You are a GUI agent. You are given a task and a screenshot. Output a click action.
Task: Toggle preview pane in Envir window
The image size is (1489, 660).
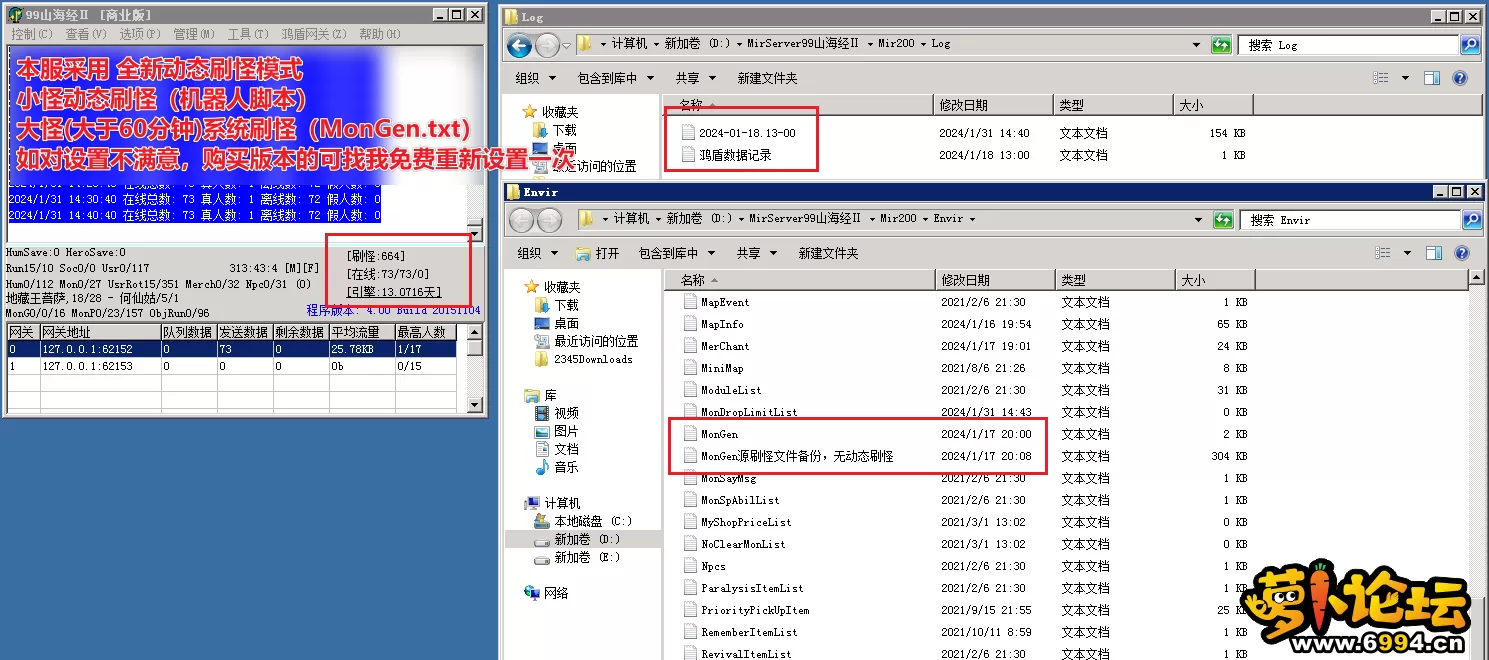1432,253
